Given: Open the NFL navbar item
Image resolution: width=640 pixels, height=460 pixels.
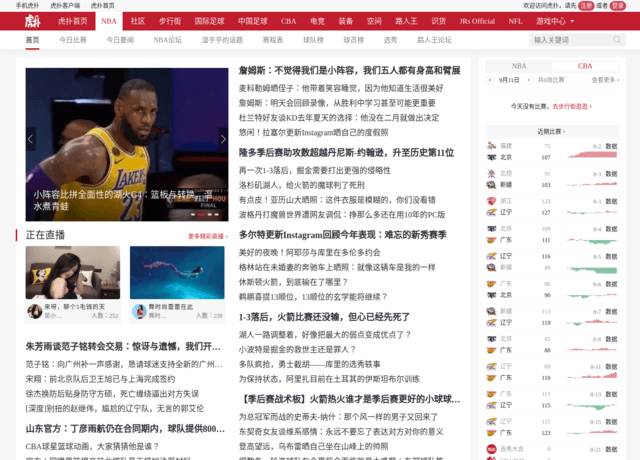Looking at the screenshot, I should click(516, 21).
